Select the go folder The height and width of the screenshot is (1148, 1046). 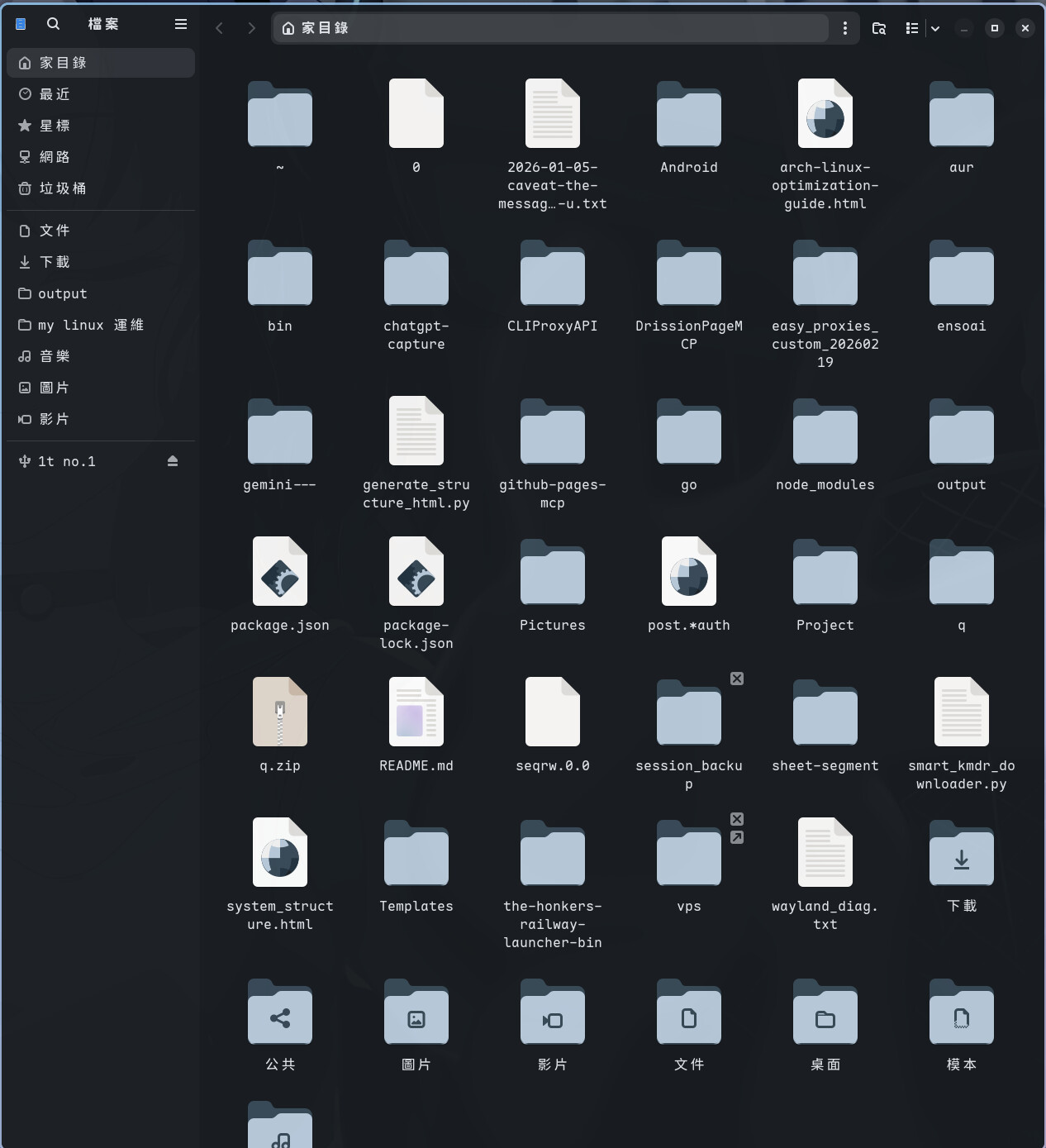[x=689, y=431]
